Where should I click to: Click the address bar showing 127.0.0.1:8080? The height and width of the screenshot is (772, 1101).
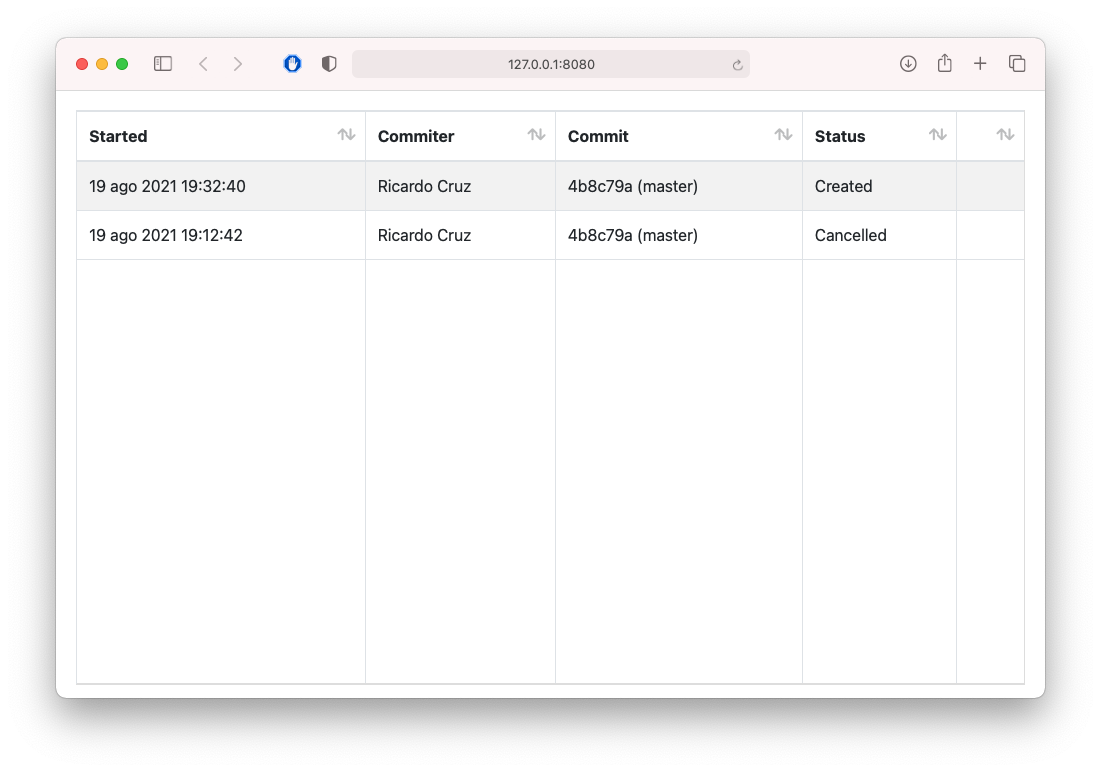tap(550, 63)
